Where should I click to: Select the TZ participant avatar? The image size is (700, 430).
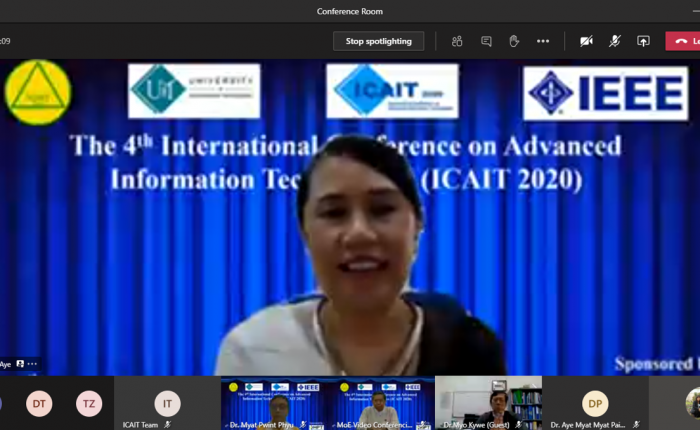click(89, 403)
